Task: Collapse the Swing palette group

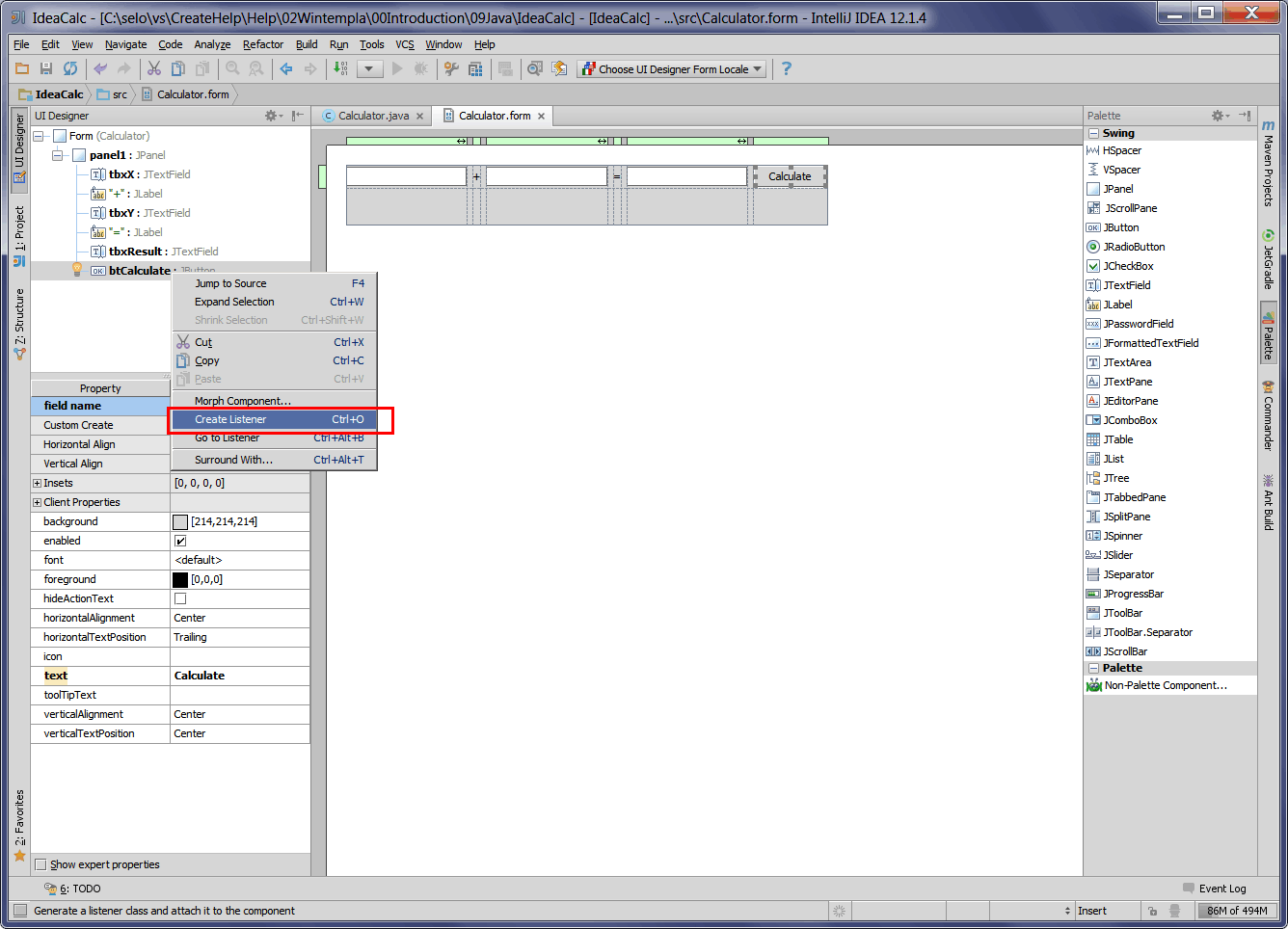Action: (x=1094, y=133)
